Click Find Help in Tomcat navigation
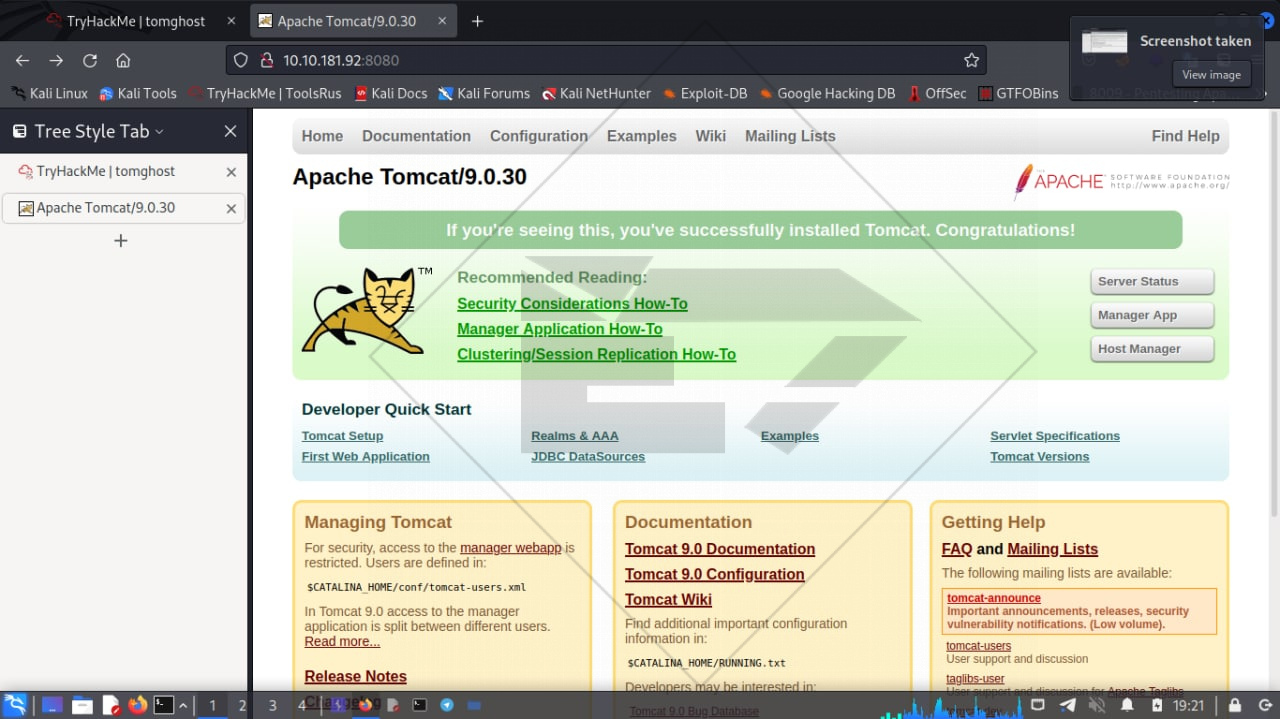The image size is (1280, 719). click(x=1185, y=136)
